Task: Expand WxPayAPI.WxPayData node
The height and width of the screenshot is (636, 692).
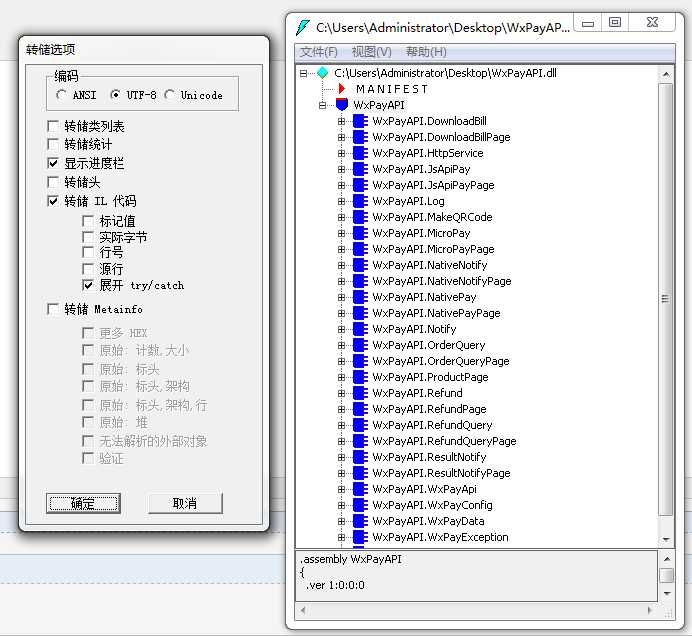Action: (x=341, y=521)
